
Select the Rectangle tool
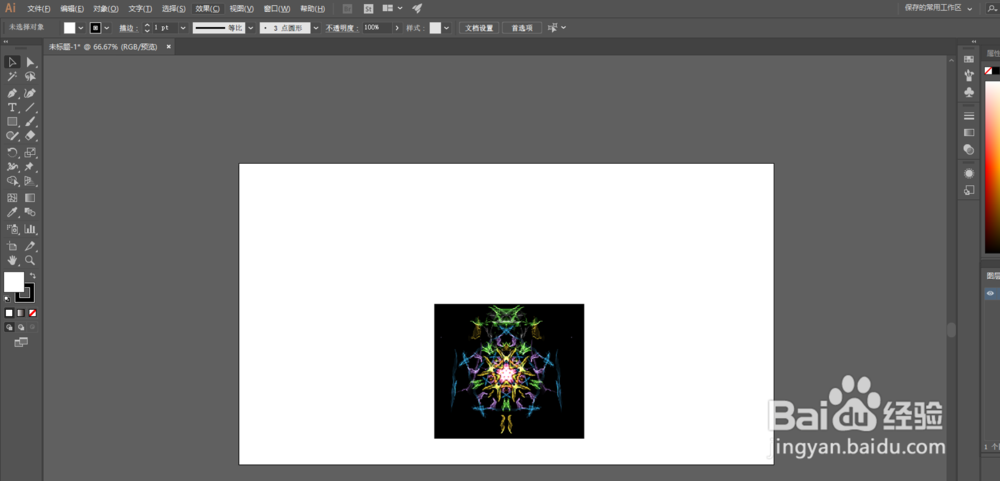pyautogui.click(x=12, y=121)
